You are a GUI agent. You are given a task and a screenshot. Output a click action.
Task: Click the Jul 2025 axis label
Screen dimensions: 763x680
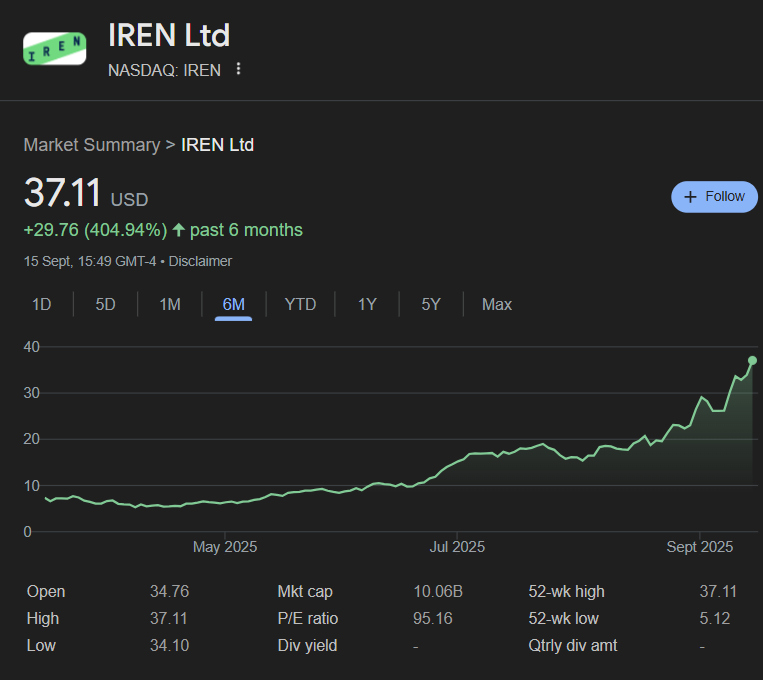457,547
